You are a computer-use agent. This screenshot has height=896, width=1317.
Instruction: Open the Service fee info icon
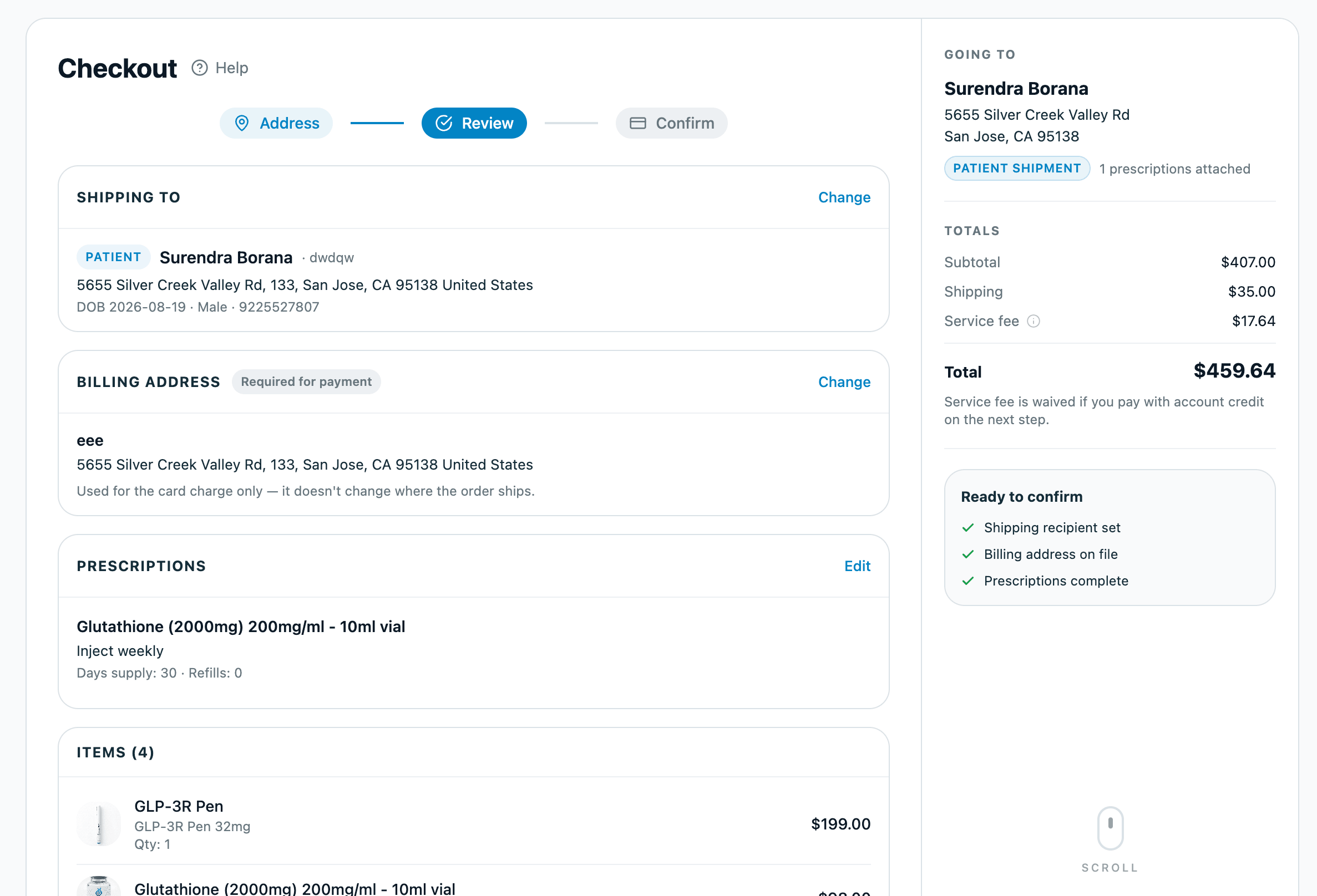tap(1034, 321)
